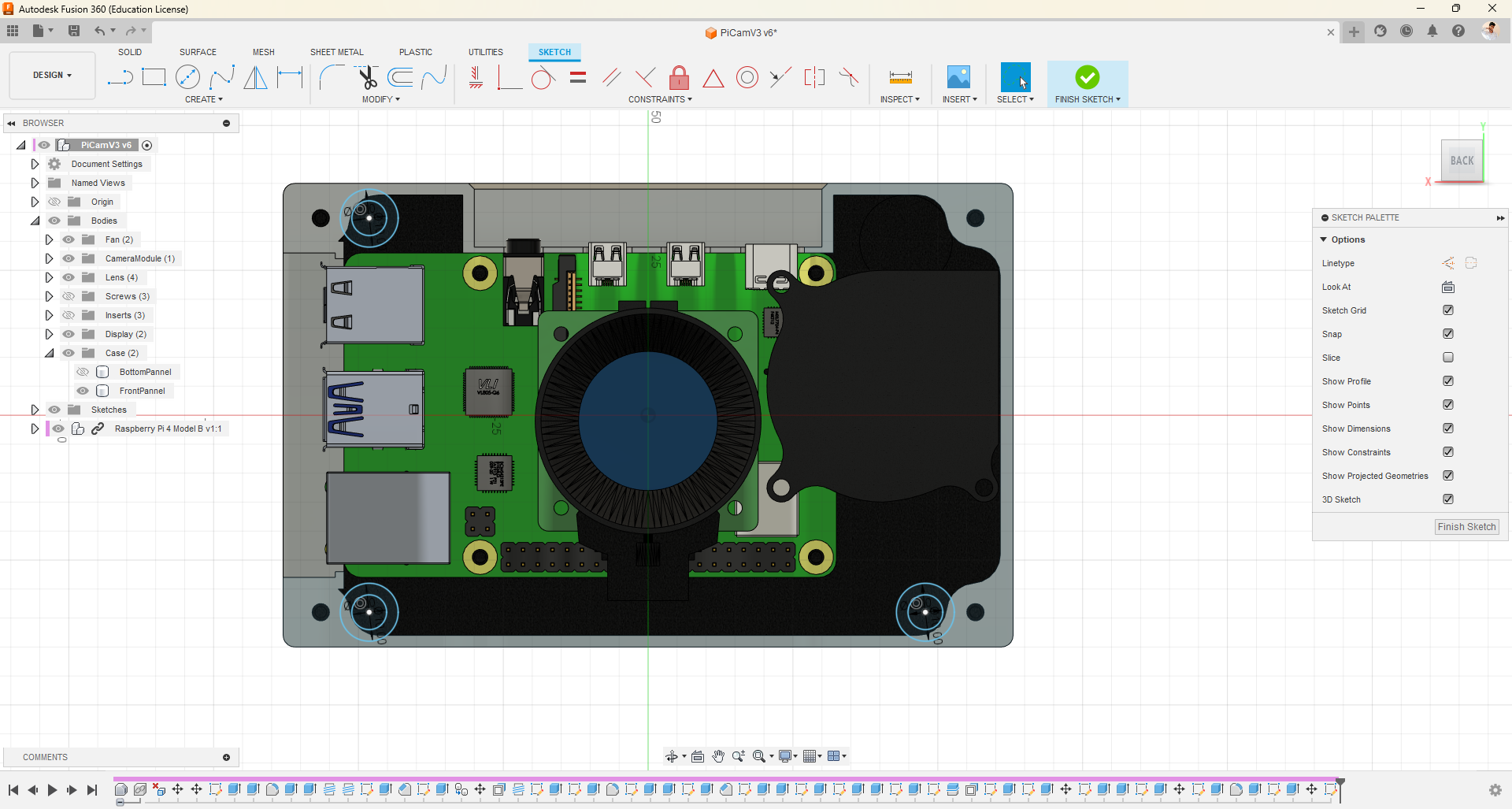Toggle the Show Dimensions checkbox
The width and height of the screenshot is (1512, 809).
[1448, 429]
